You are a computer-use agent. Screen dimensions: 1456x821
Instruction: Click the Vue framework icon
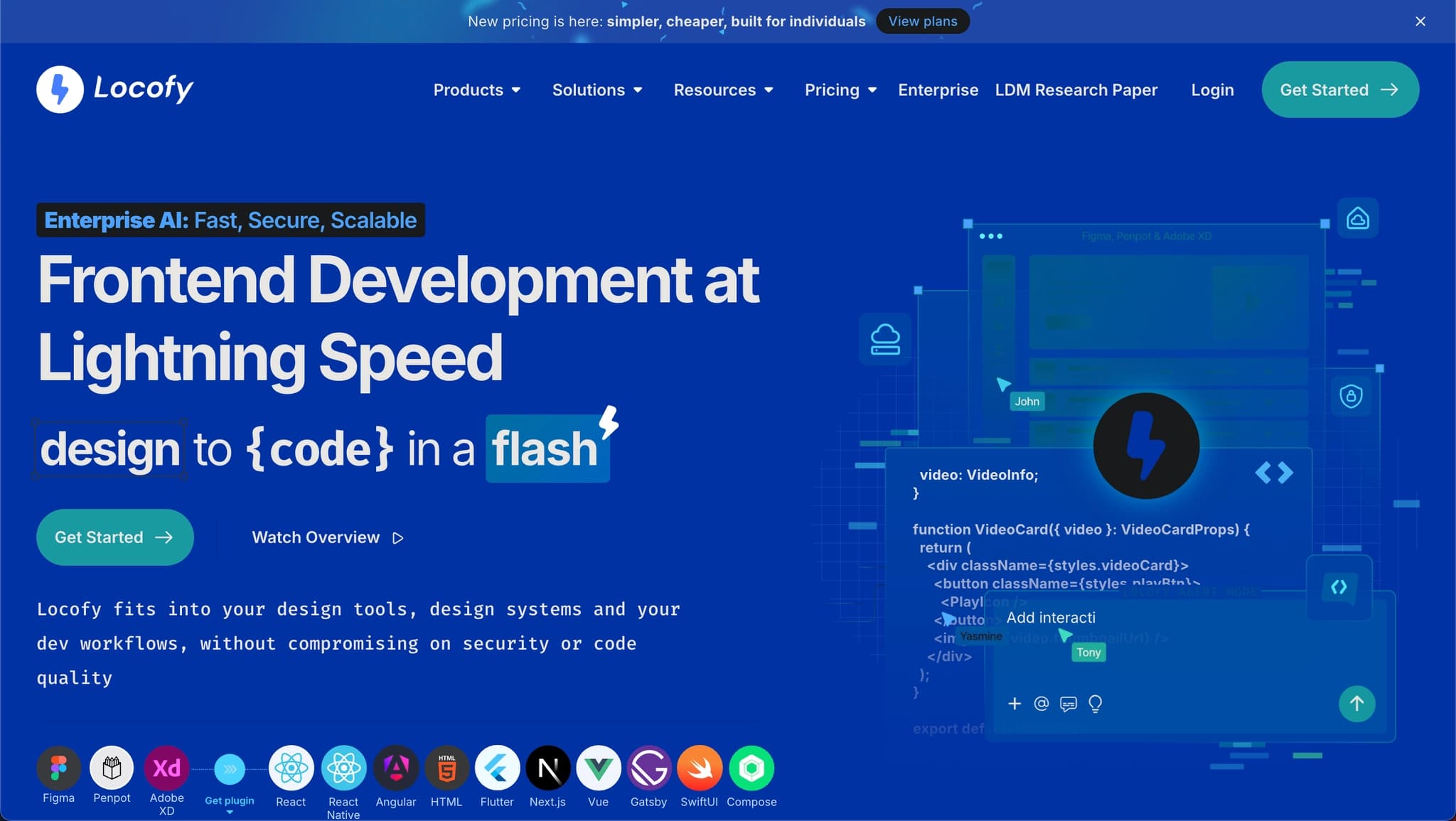pyautogui.click(x=599, y=768)
